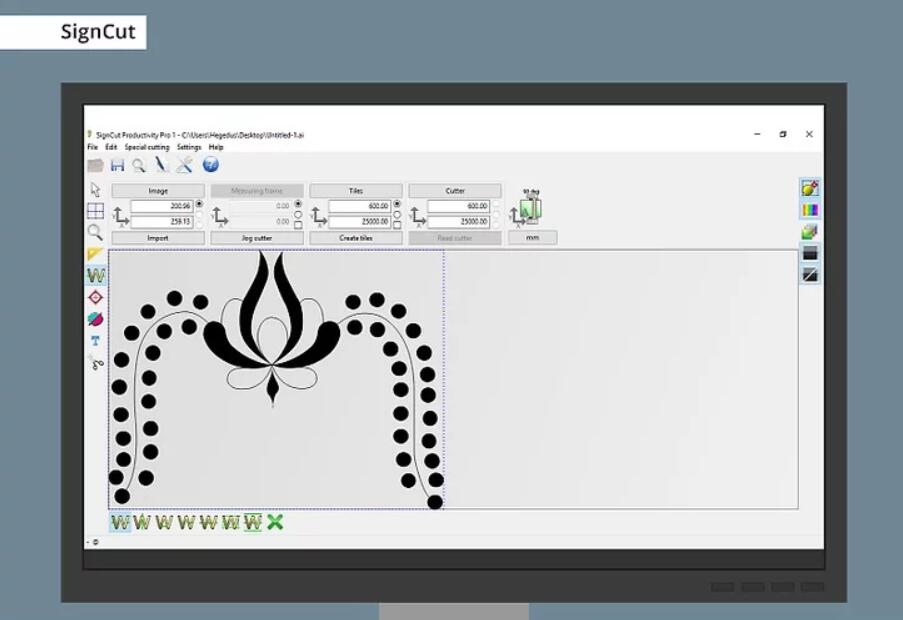Click the Create tiles button
Screen dimensions: 903x620
coord(356,238)
